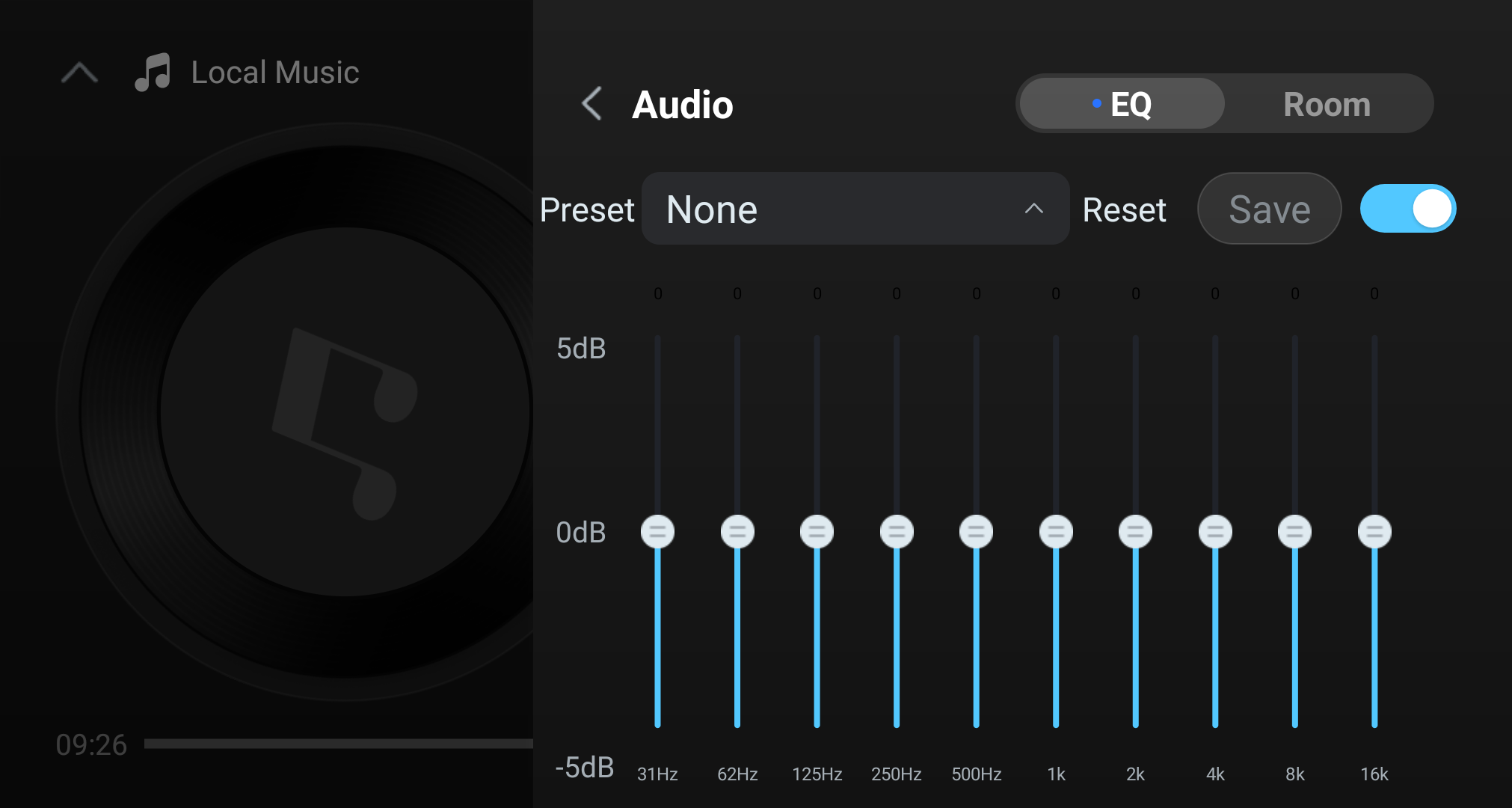Image resolution: width=1512 pixels, height=808 pixels.
Task: Click the 4k band slider handle
Action: point(1215,532)
